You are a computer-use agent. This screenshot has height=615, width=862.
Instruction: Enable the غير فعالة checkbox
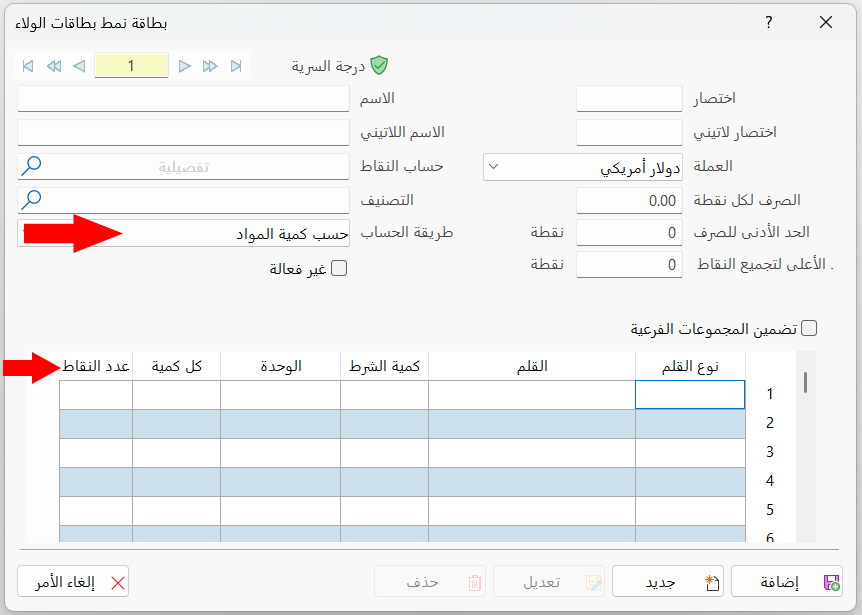(339, 268)
